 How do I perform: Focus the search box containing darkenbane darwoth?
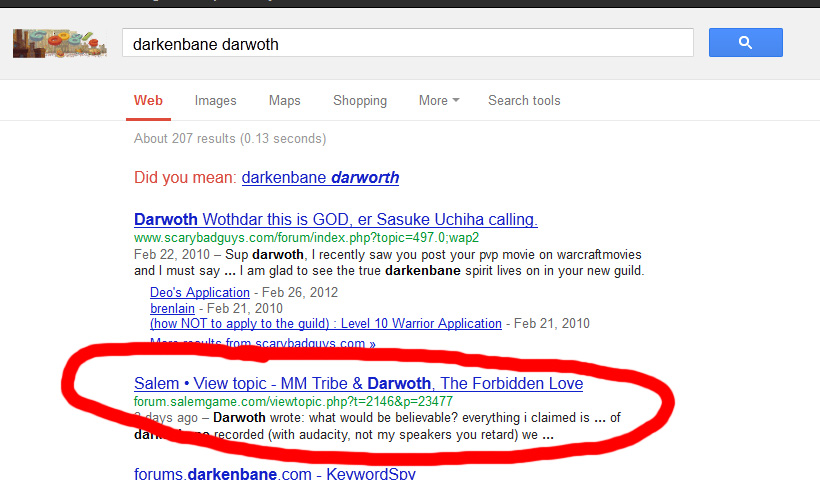(x=408, y=43)
